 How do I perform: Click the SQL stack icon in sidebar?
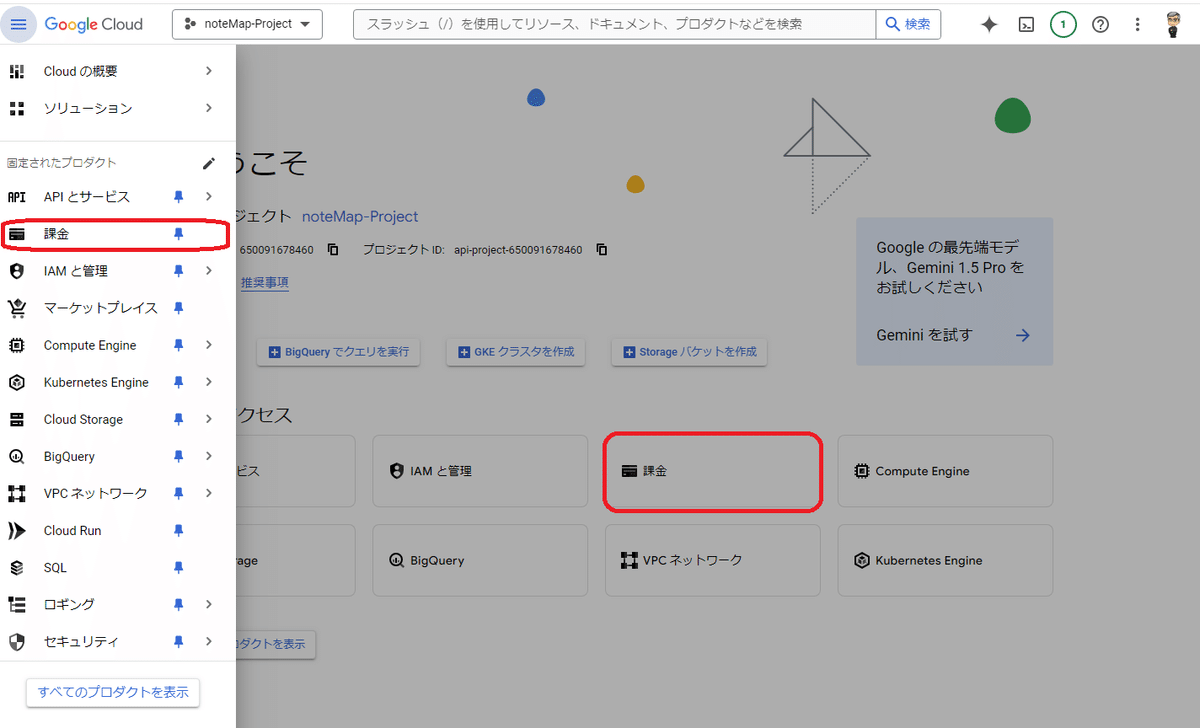(x=16, y=567)
